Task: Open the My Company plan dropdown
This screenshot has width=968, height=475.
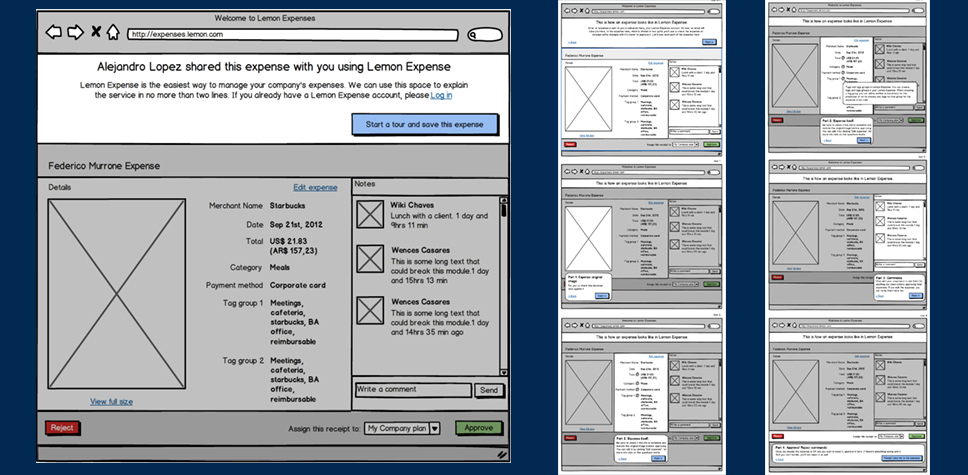Action: coord(402,428)
